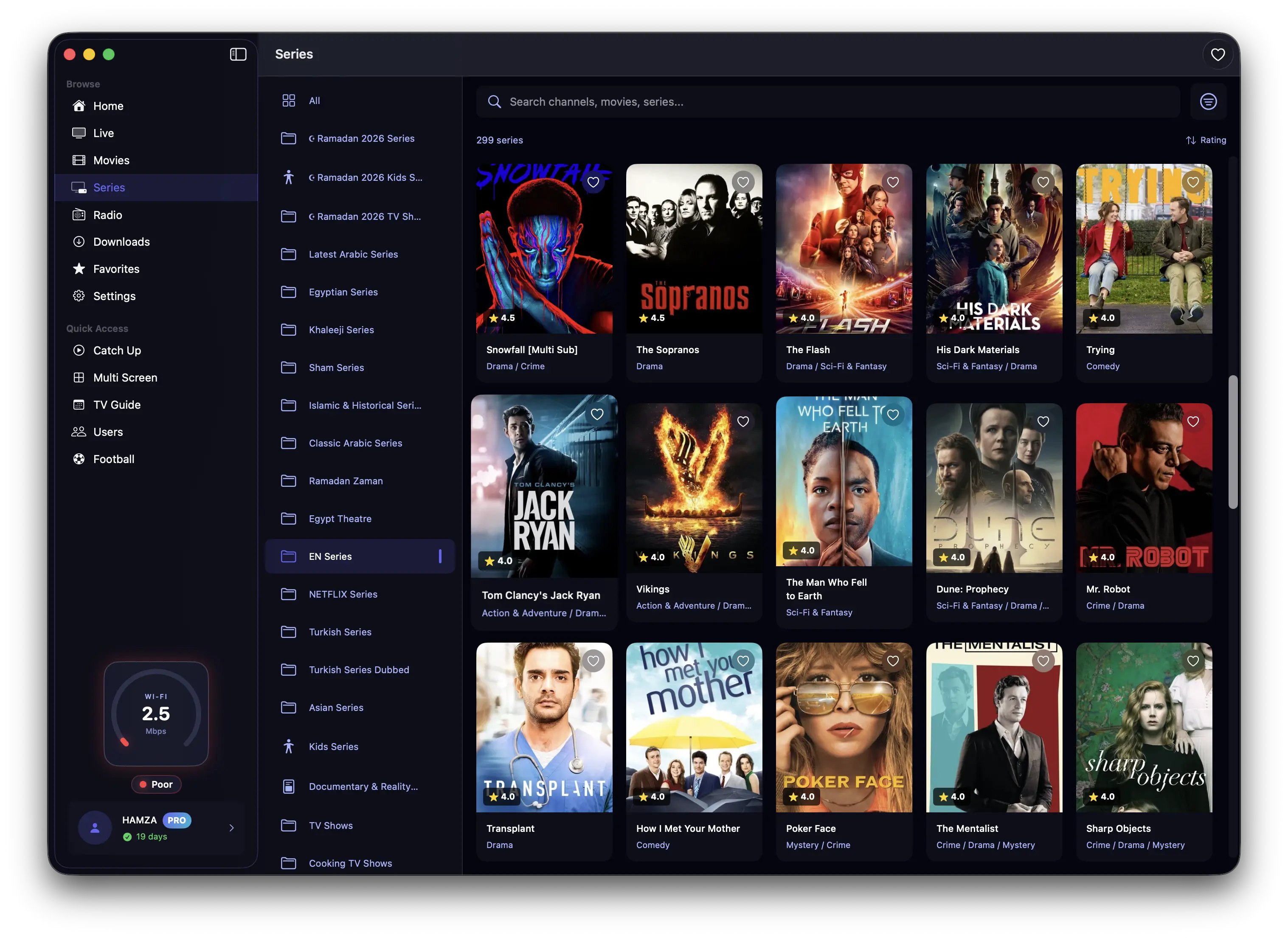The width and height of the screenshot is (1288, 938).
Task: Open the Live section
Action: [x=156, y=133]
